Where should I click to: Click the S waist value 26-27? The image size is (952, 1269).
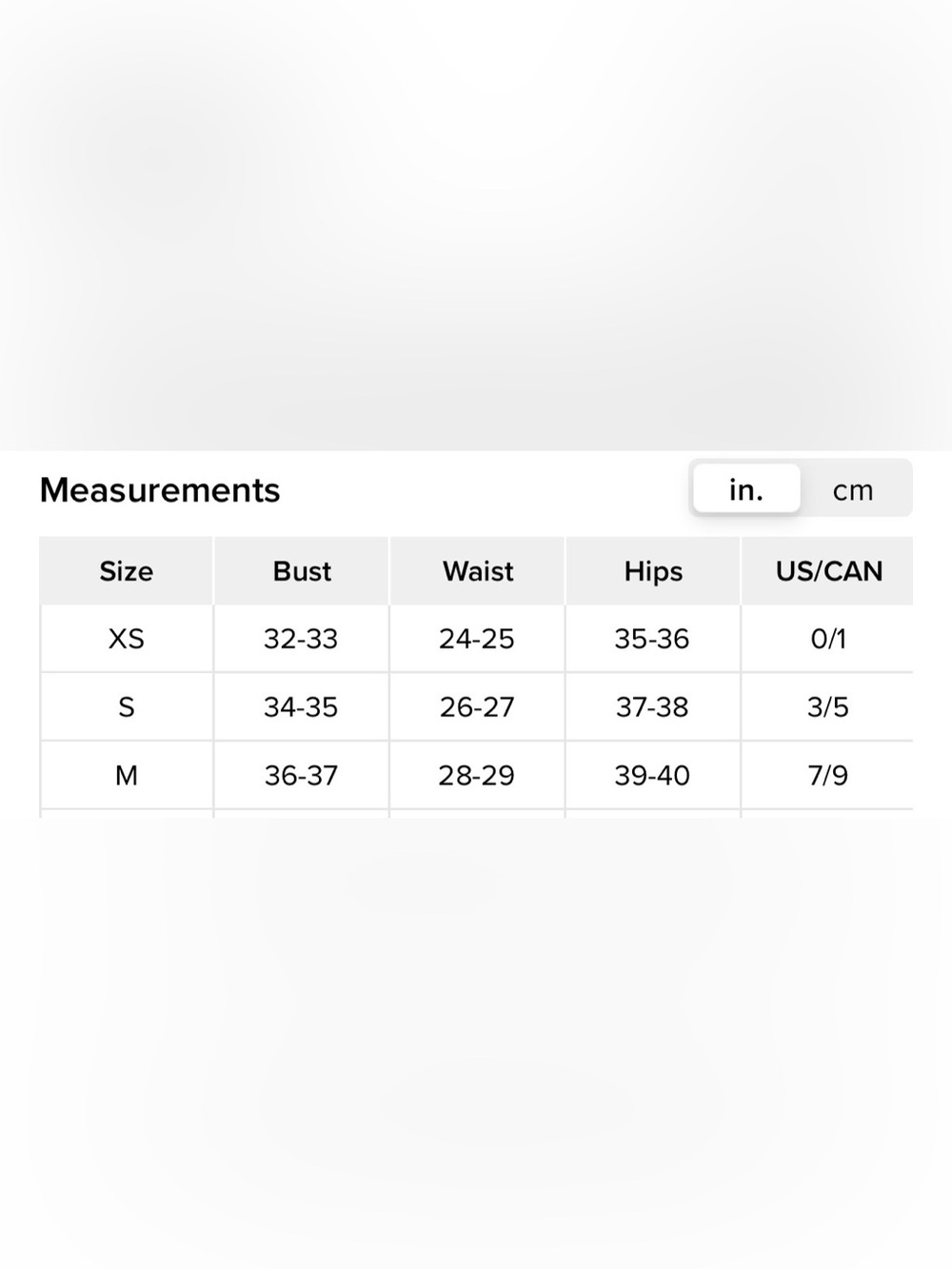477,707
